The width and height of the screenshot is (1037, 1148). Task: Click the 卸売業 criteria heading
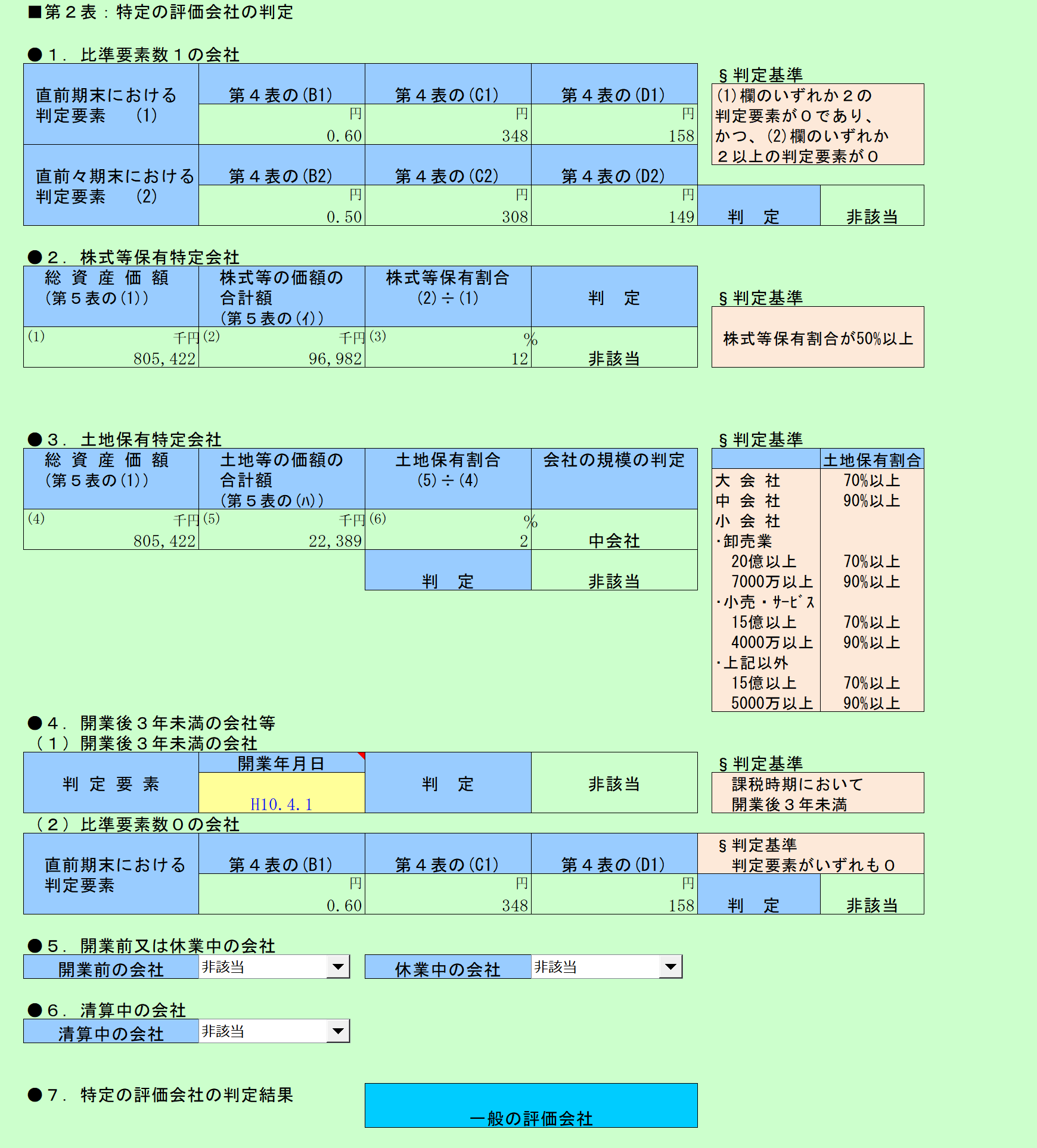pyautogui.click(x=744, y=541)
